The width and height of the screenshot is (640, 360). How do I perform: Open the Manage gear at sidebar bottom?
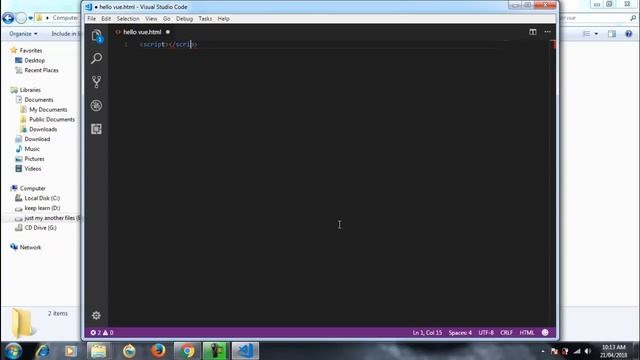pos(96,315)
